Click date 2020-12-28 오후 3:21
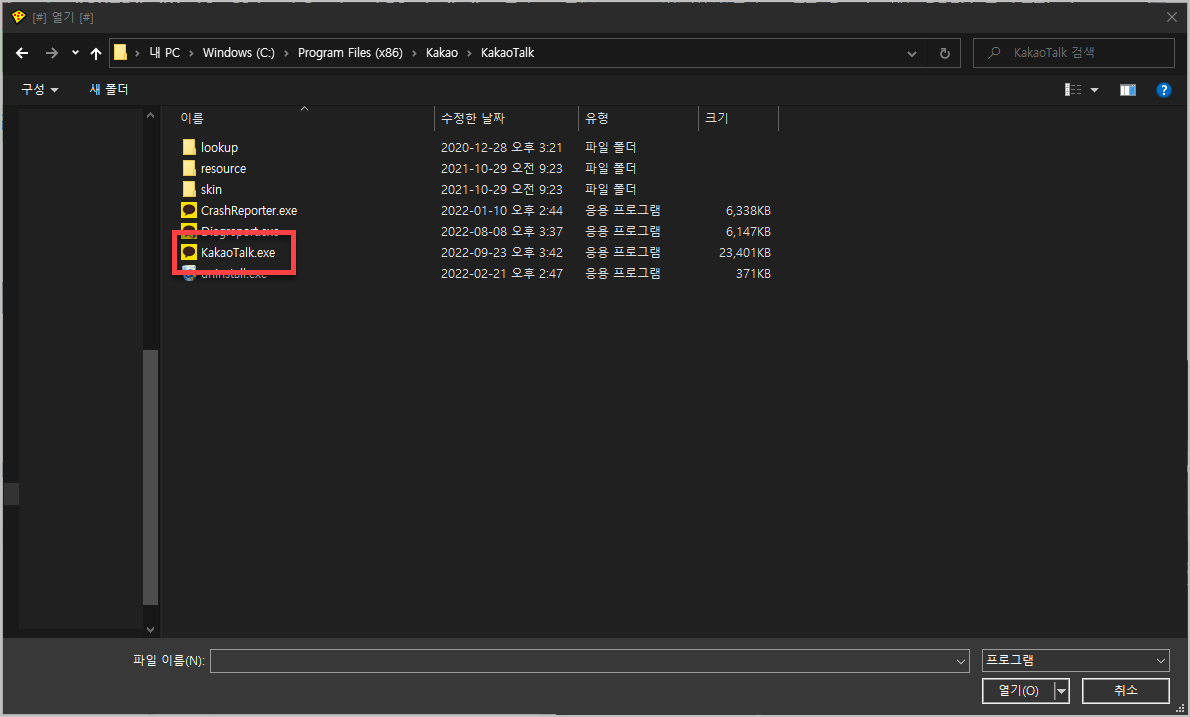Viewport: 1190px width, 717px height. 502,147
